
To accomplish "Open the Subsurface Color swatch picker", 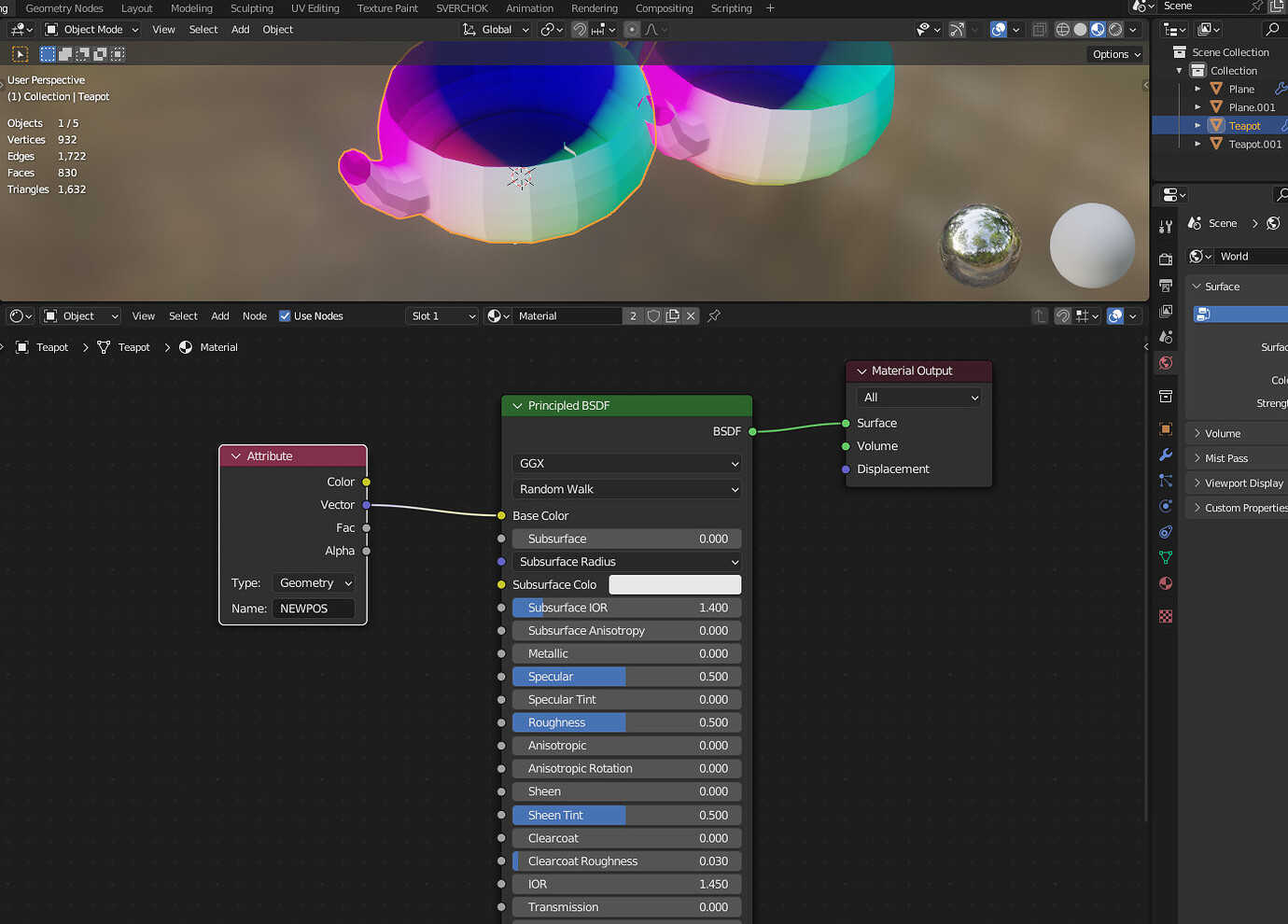I will click(675, 584).
